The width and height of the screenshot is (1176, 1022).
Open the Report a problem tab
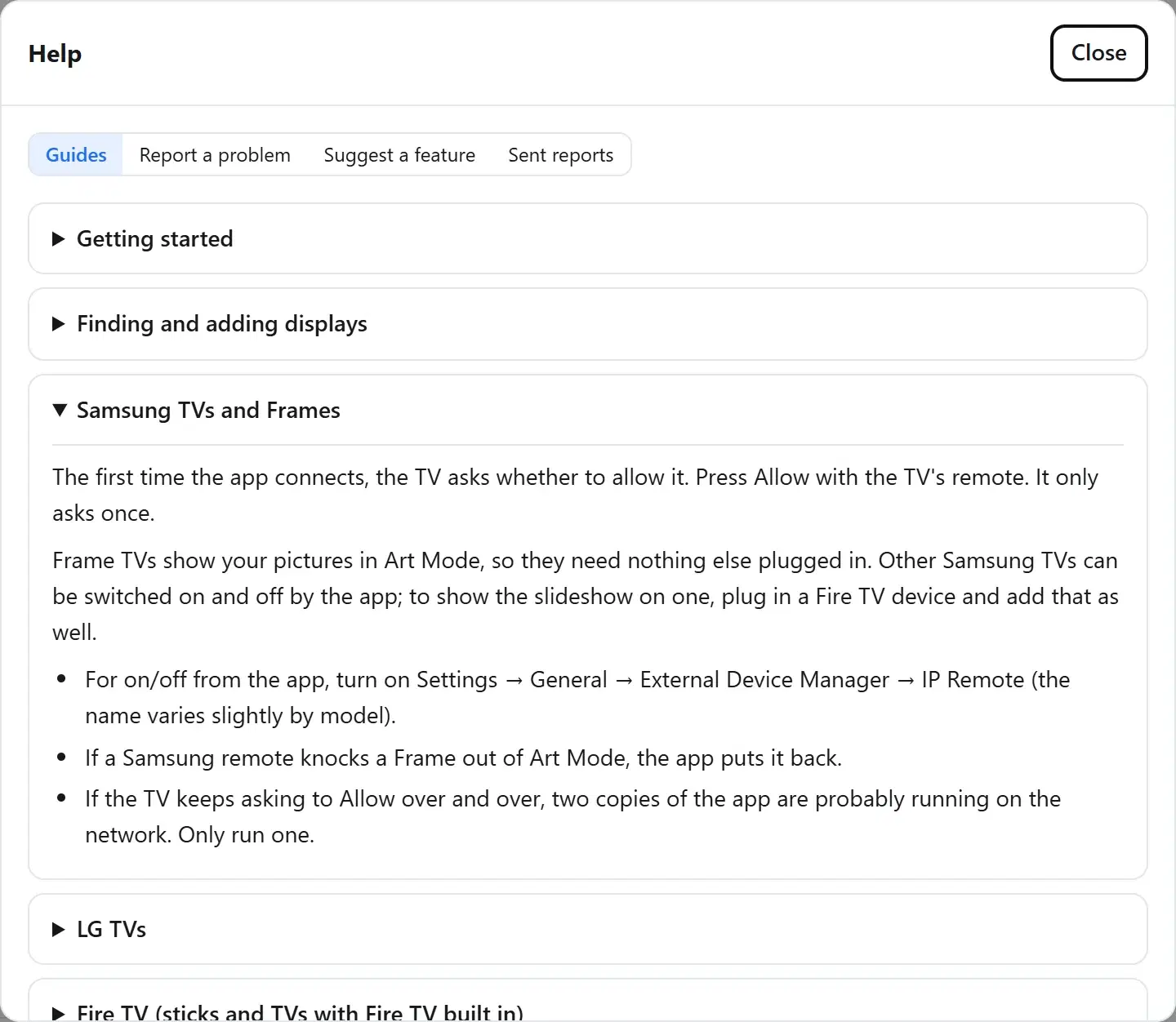point(215,154)
